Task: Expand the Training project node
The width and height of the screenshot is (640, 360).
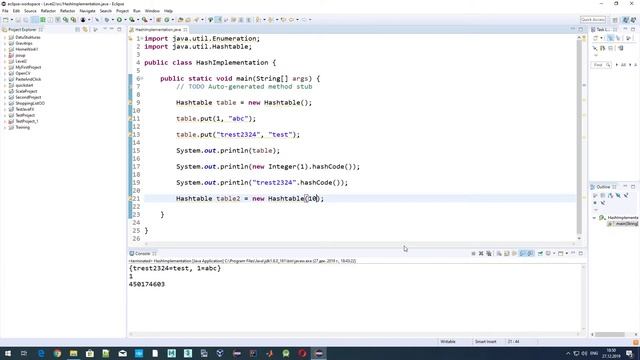Action: 5,127
